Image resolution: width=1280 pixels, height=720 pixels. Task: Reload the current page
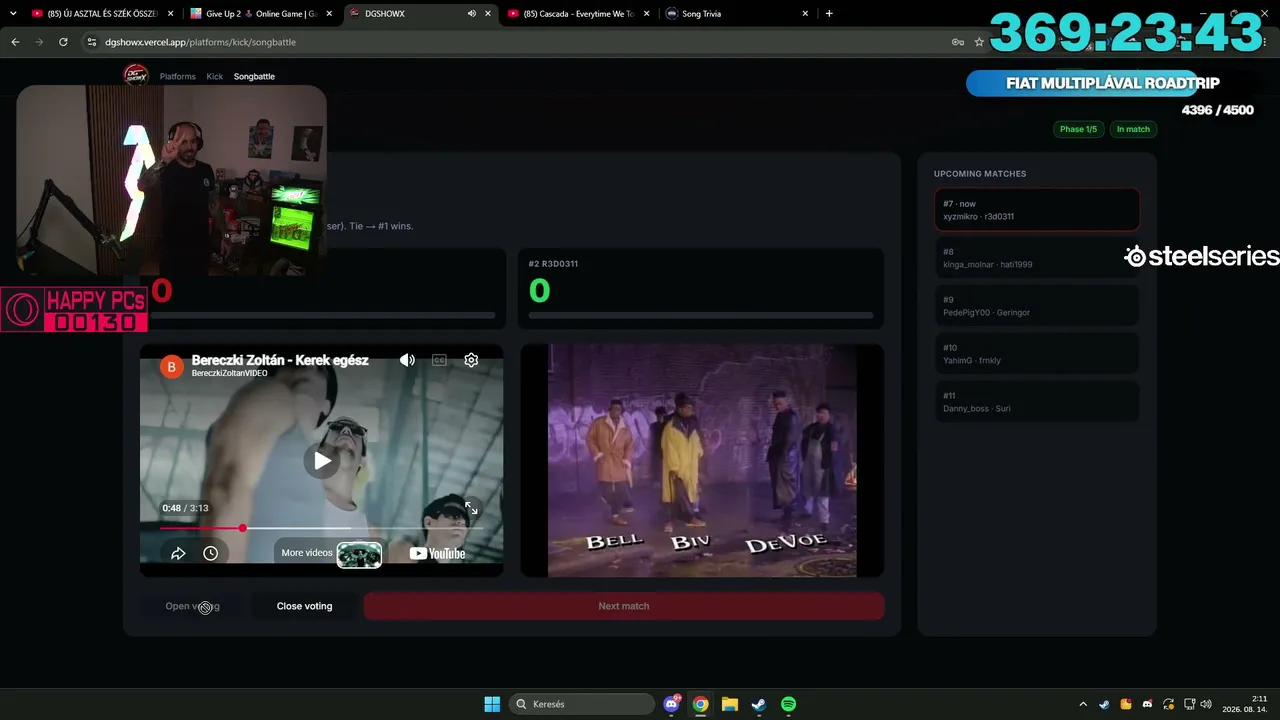tap(63, 42)
